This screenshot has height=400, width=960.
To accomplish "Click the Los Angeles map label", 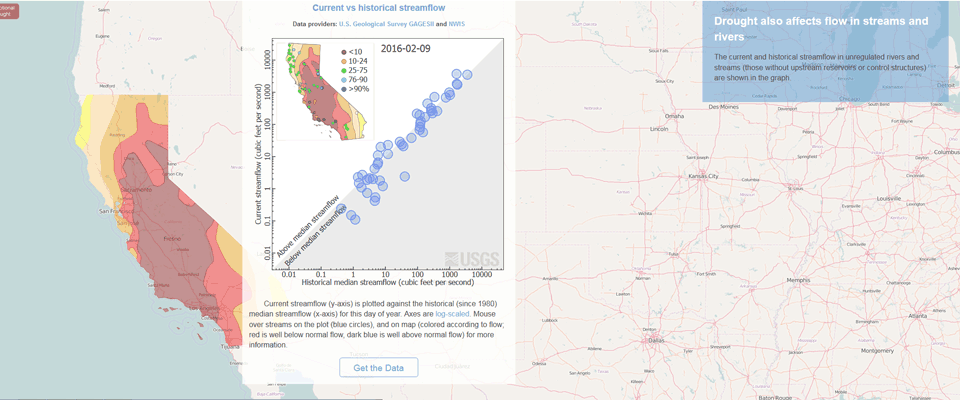I will [204, 308].
